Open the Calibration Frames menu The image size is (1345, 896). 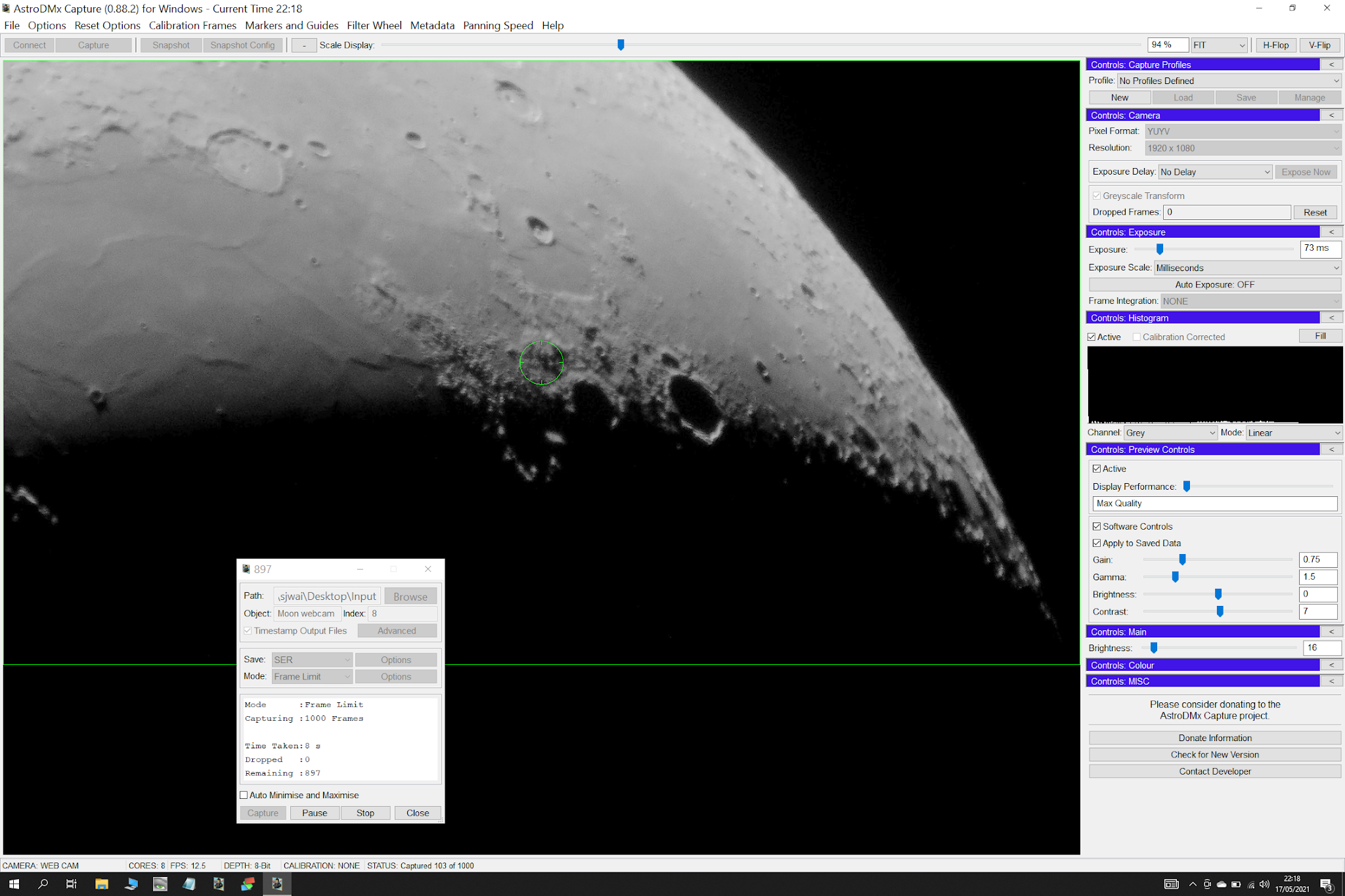coord(192,26)
